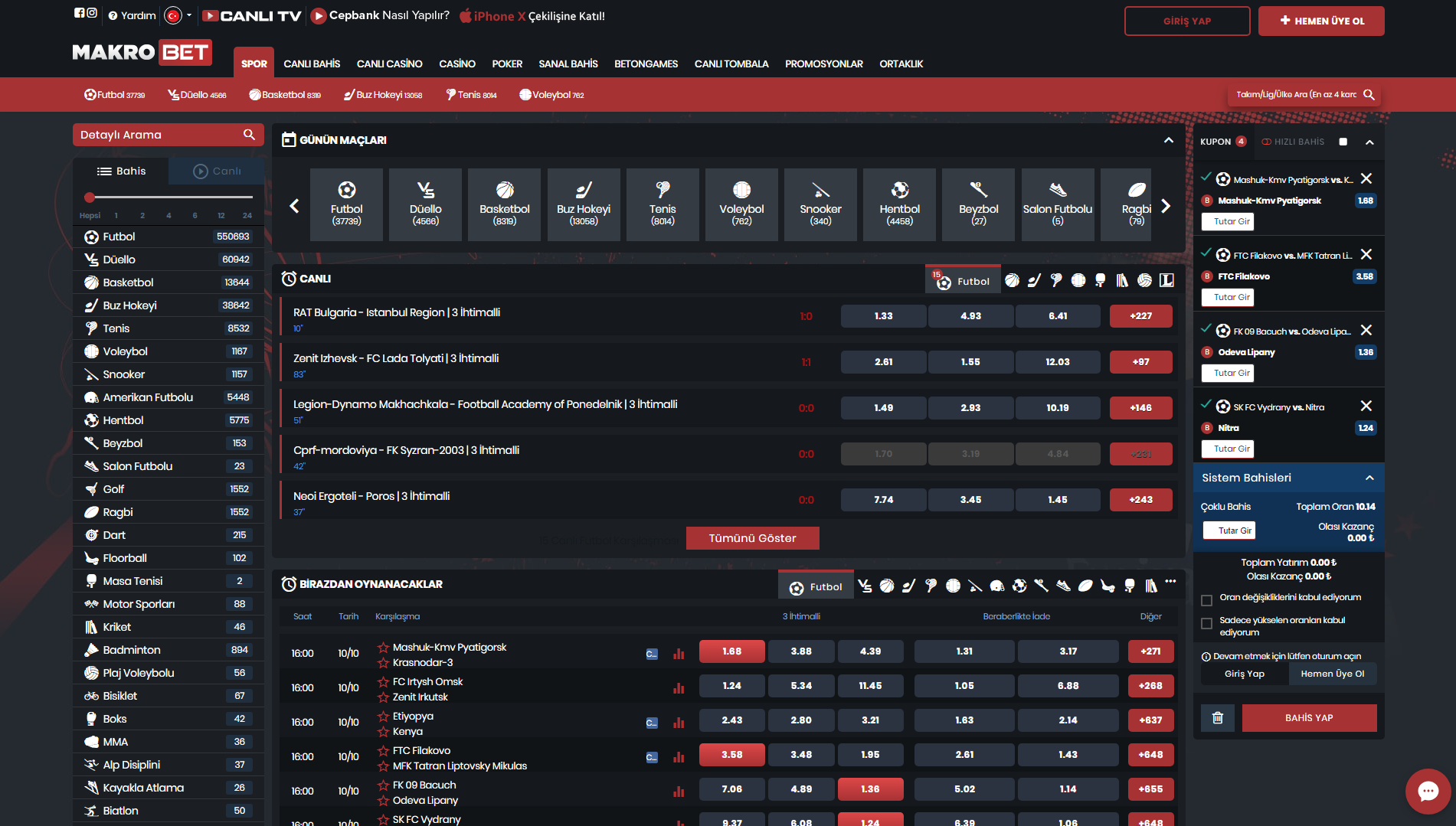Open live chat bubble icon
This screenshot has height=826, width=1456.
tap(1428, 791)
